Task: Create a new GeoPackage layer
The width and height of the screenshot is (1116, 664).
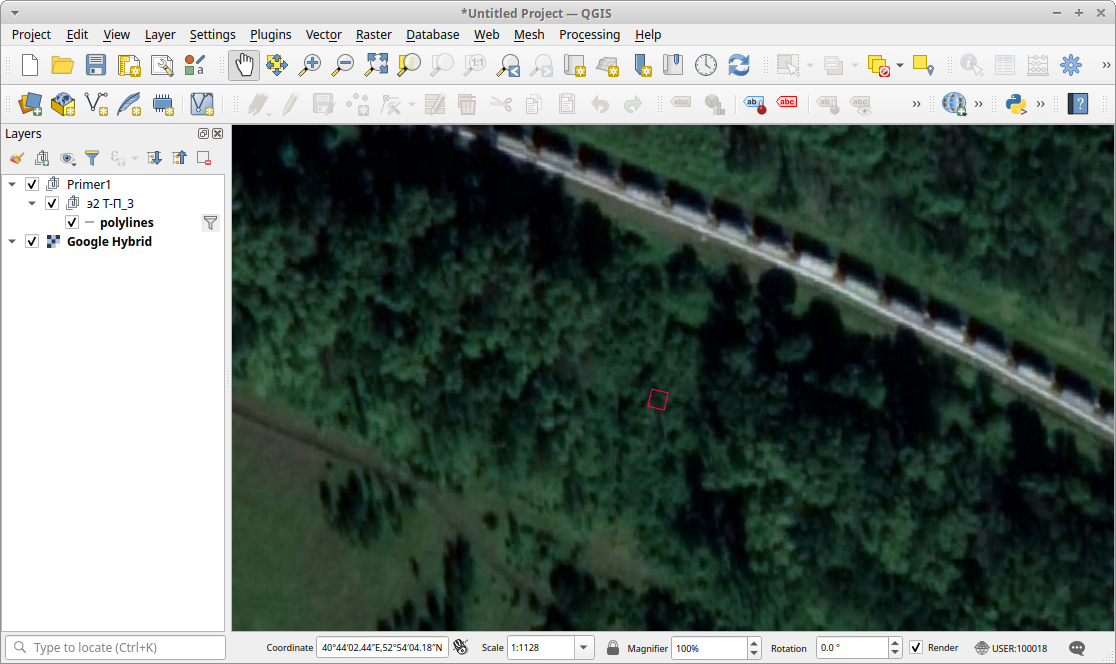Action: click(62, 102)
